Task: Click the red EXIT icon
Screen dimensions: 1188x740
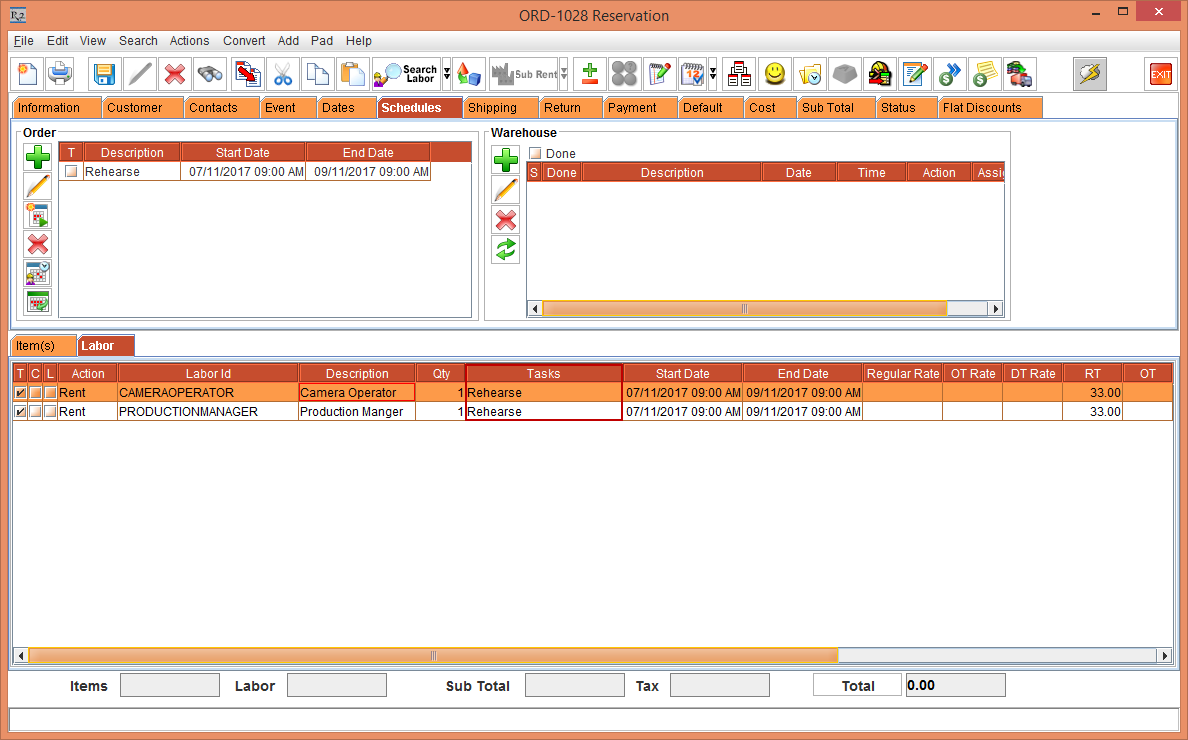Action: click(1160, 74)
